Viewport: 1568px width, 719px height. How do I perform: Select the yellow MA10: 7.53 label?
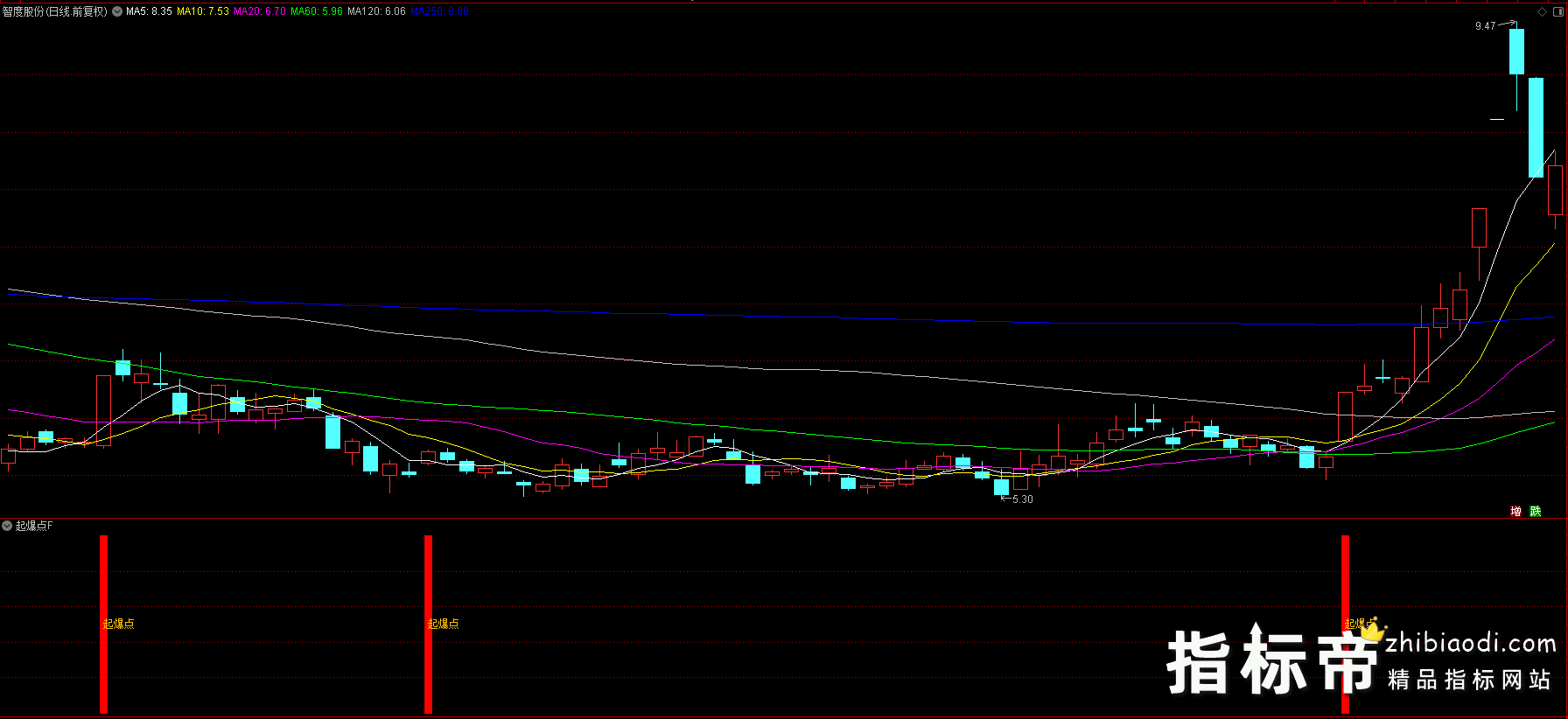tap(203, 11)
